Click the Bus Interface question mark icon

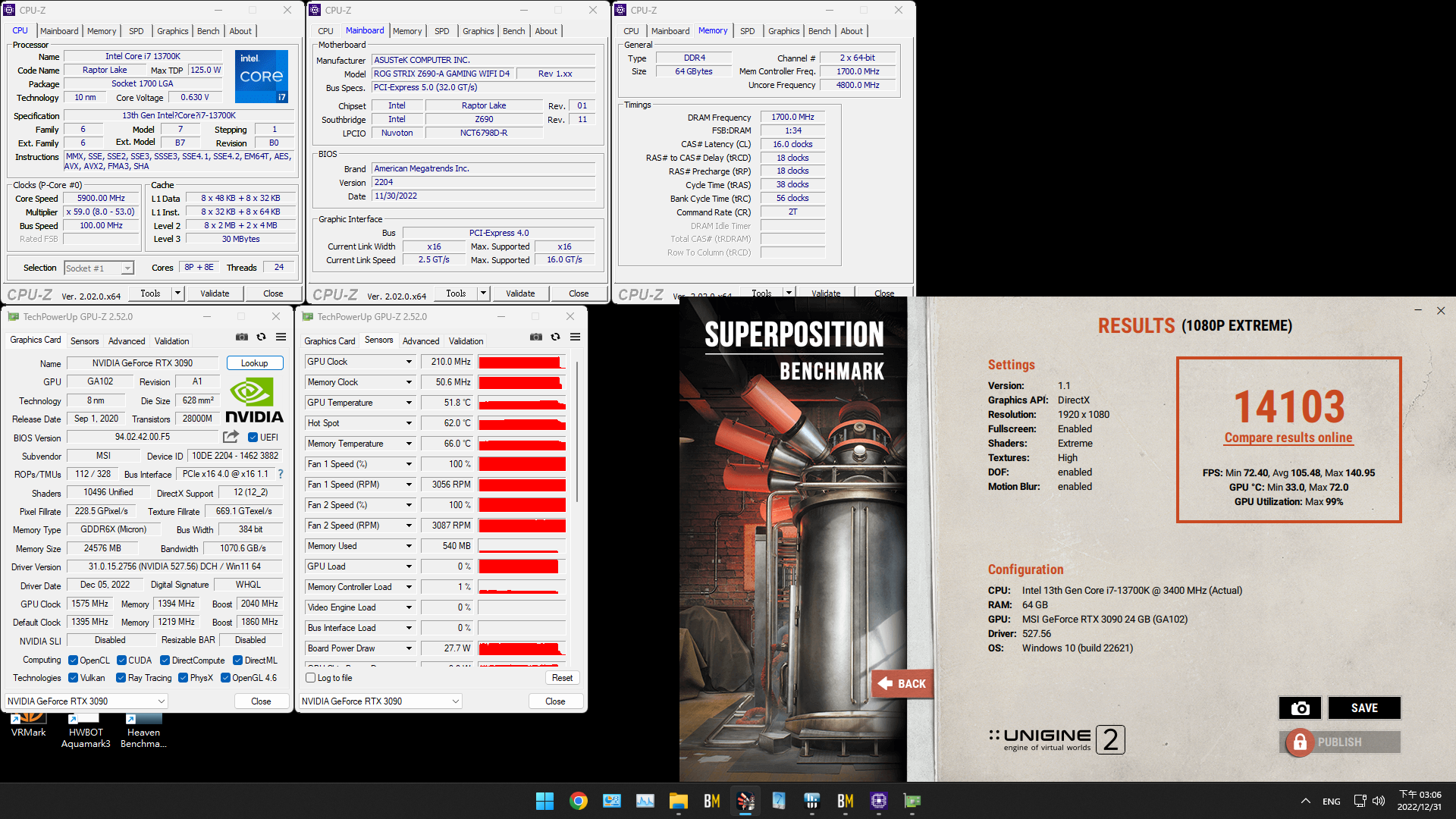click(281, 474)
